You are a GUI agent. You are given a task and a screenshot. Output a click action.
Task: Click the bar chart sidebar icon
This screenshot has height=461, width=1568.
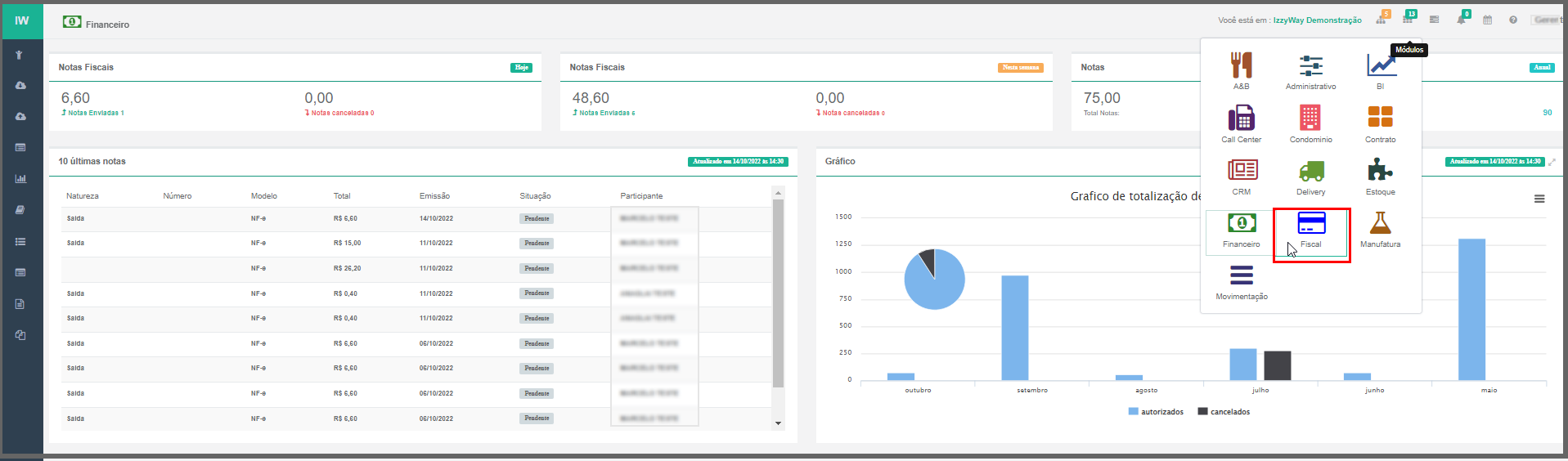pos(20,178)
